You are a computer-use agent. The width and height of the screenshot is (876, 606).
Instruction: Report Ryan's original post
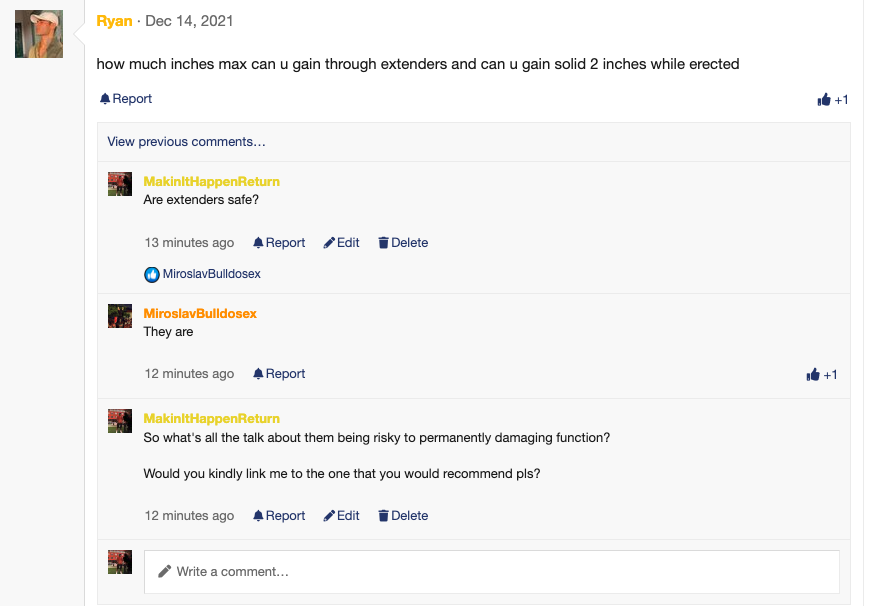(x=126, y=98)
